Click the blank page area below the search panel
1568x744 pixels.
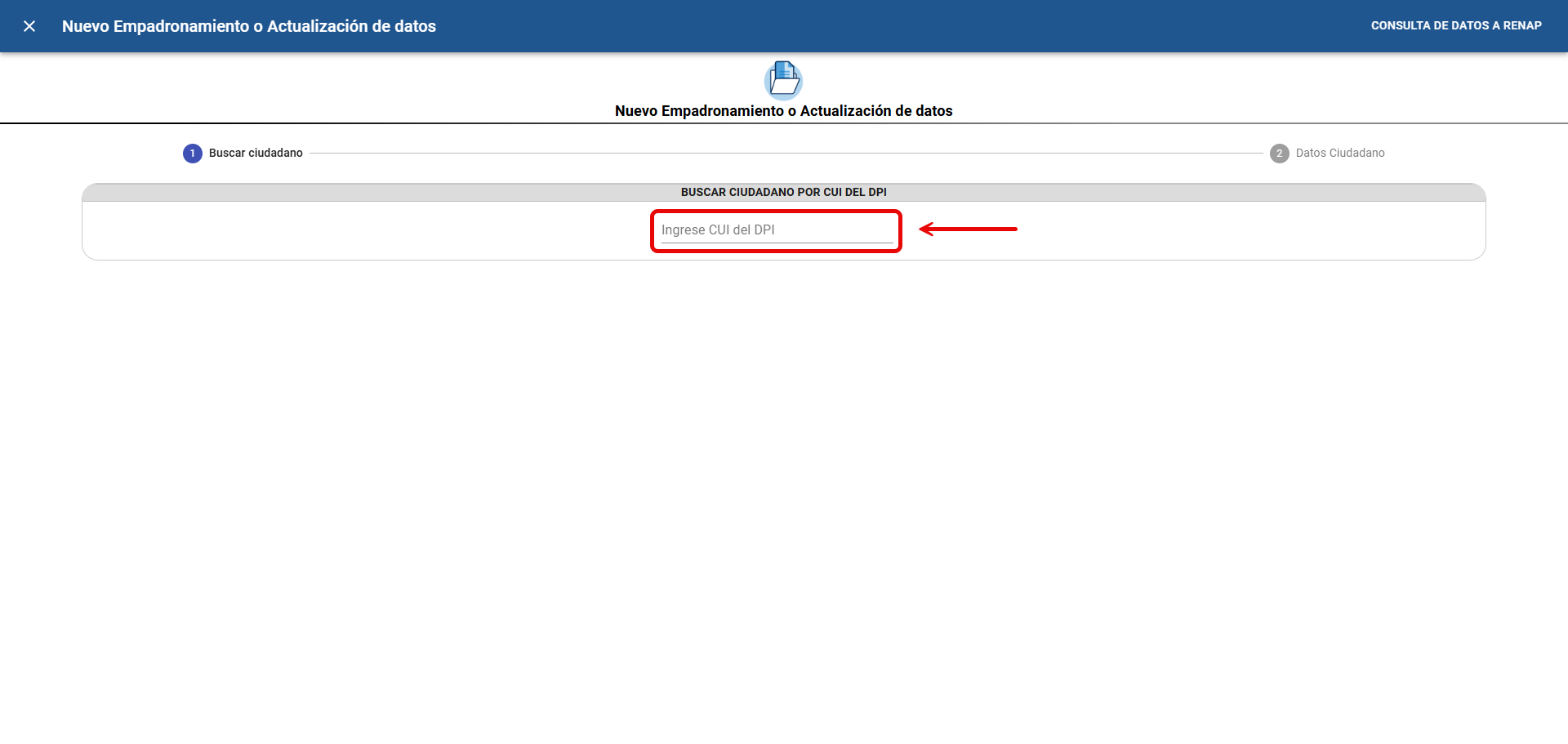784,490
